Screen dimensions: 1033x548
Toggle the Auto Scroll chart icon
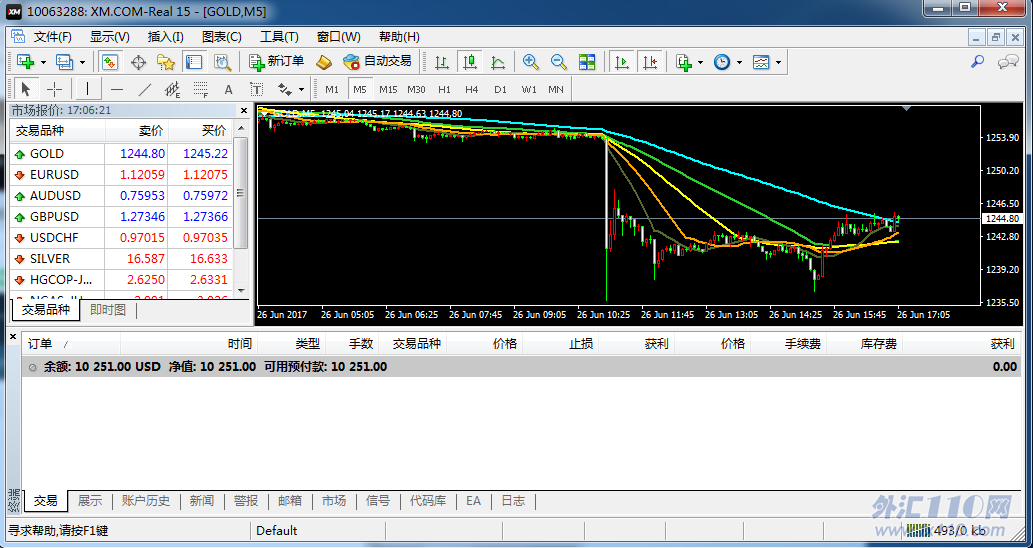coord(621,62)
